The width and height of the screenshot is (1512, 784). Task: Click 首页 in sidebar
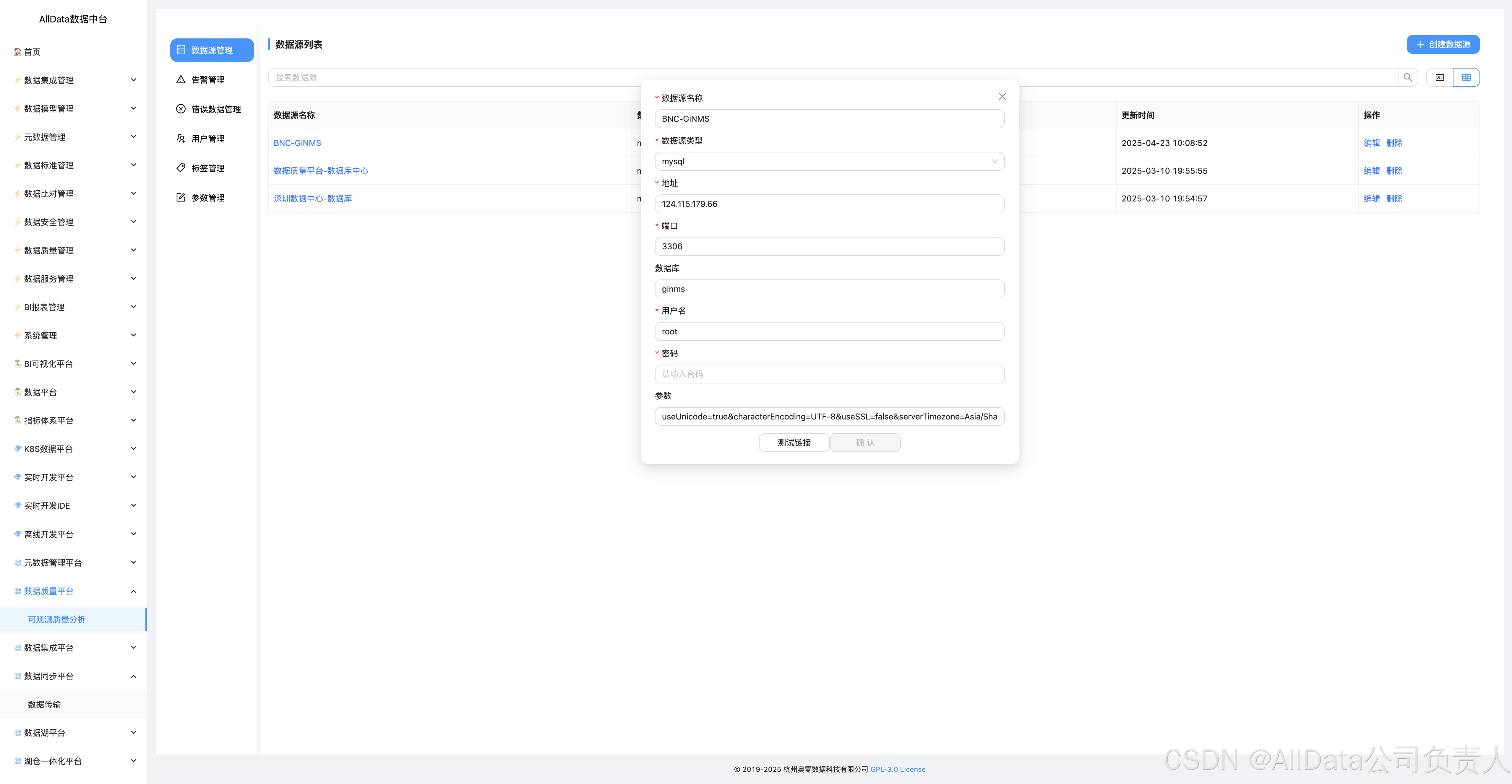point(32,52)
